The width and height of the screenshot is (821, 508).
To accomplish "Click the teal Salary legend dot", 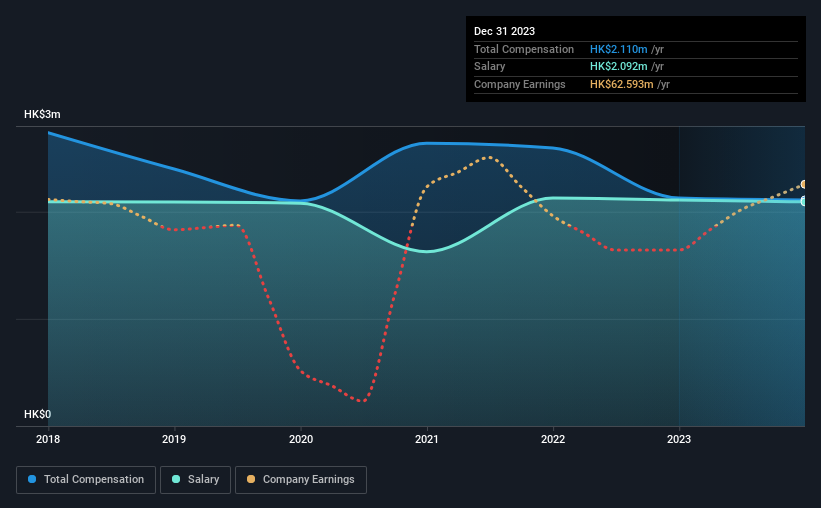I will point(176,479).
